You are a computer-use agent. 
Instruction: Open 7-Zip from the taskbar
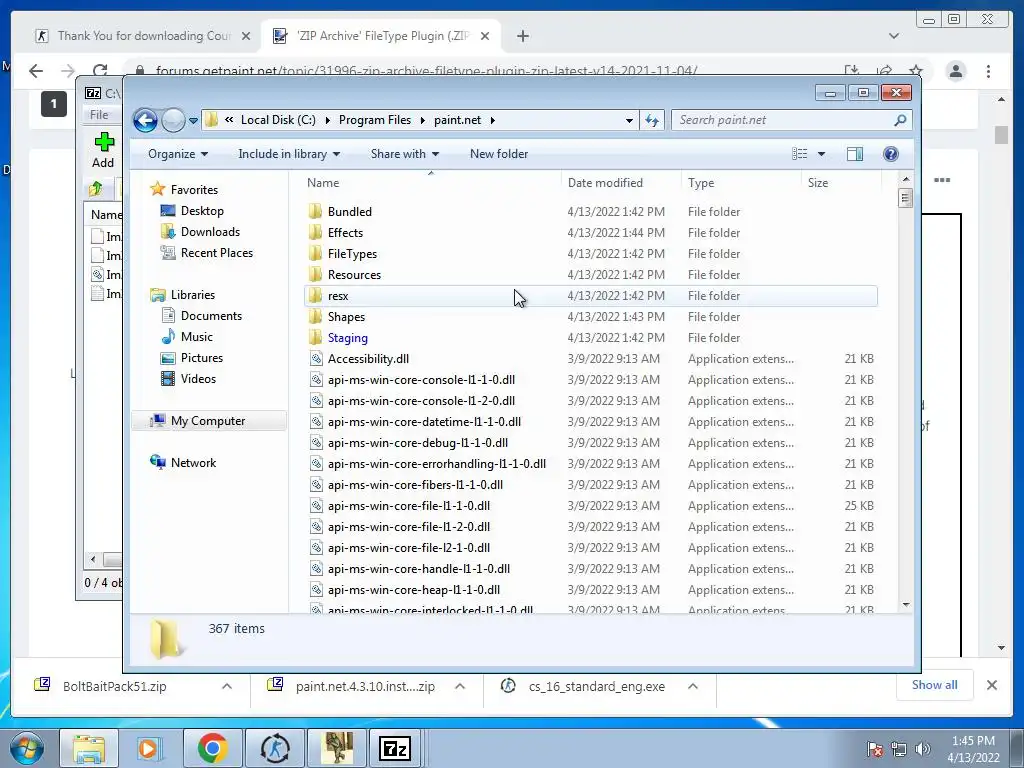(x=395, y=748)
